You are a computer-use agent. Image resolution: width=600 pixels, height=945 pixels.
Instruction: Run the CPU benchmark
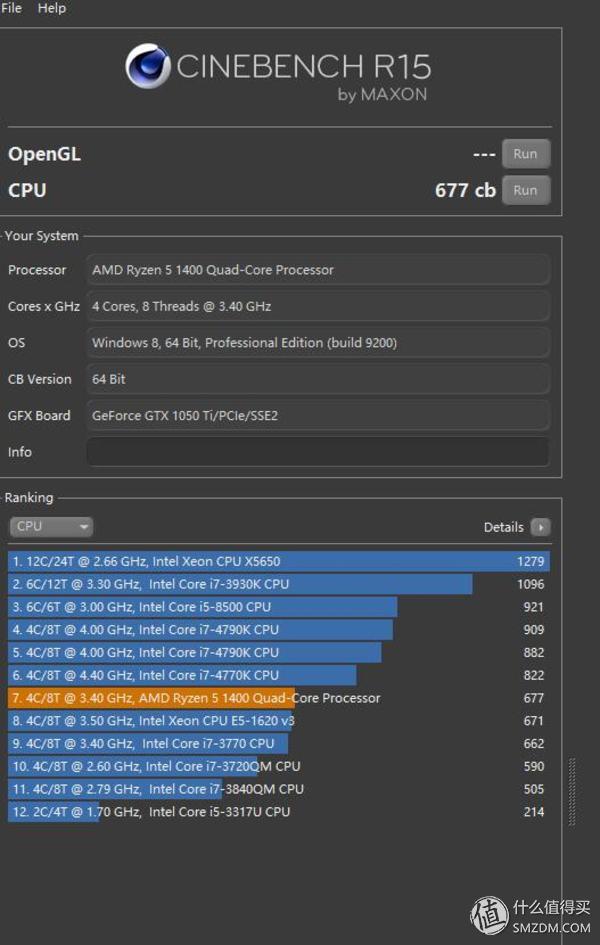[525, 190]
